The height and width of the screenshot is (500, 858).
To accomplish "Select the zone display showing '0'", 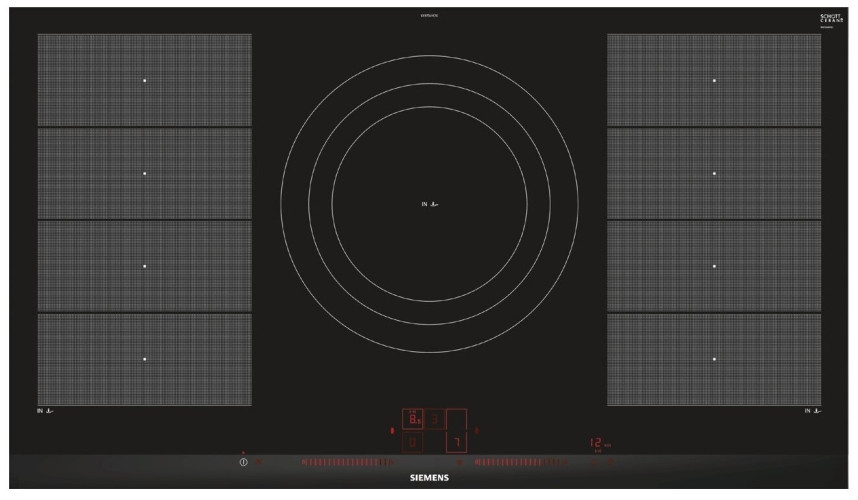I will [x=415, y=443].
